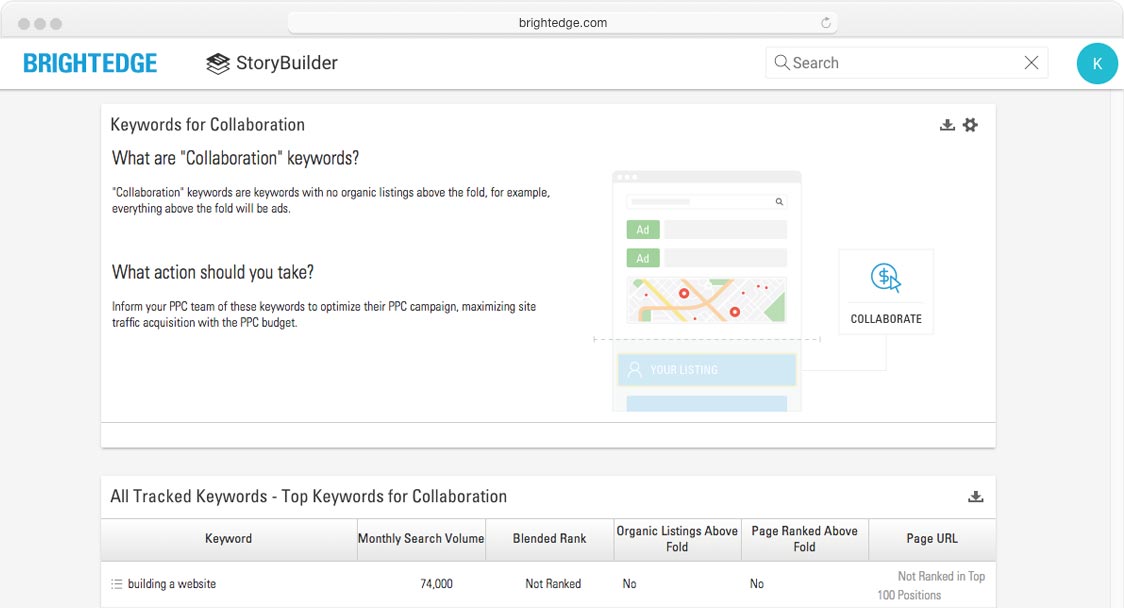Clear search with the X icon
This screenshot has height=608, width=1124.
click(1031, 63)
